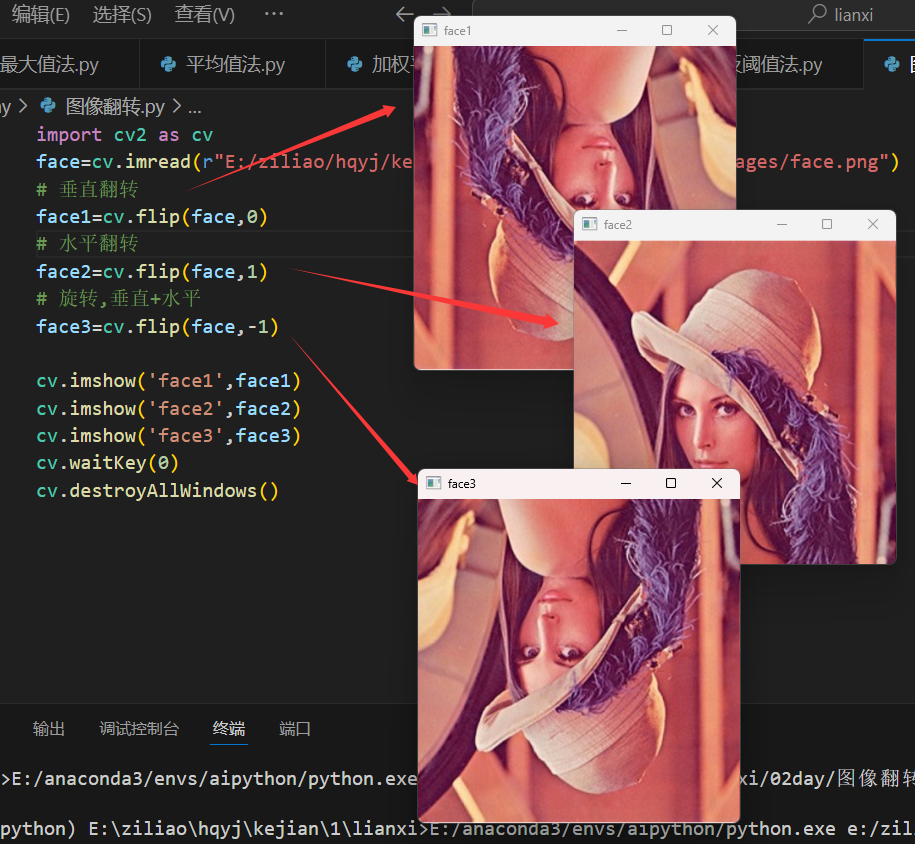Click the face1=cv.flip(face,0) line
Screen dimensions: 915x844
[x=152, y=217]
